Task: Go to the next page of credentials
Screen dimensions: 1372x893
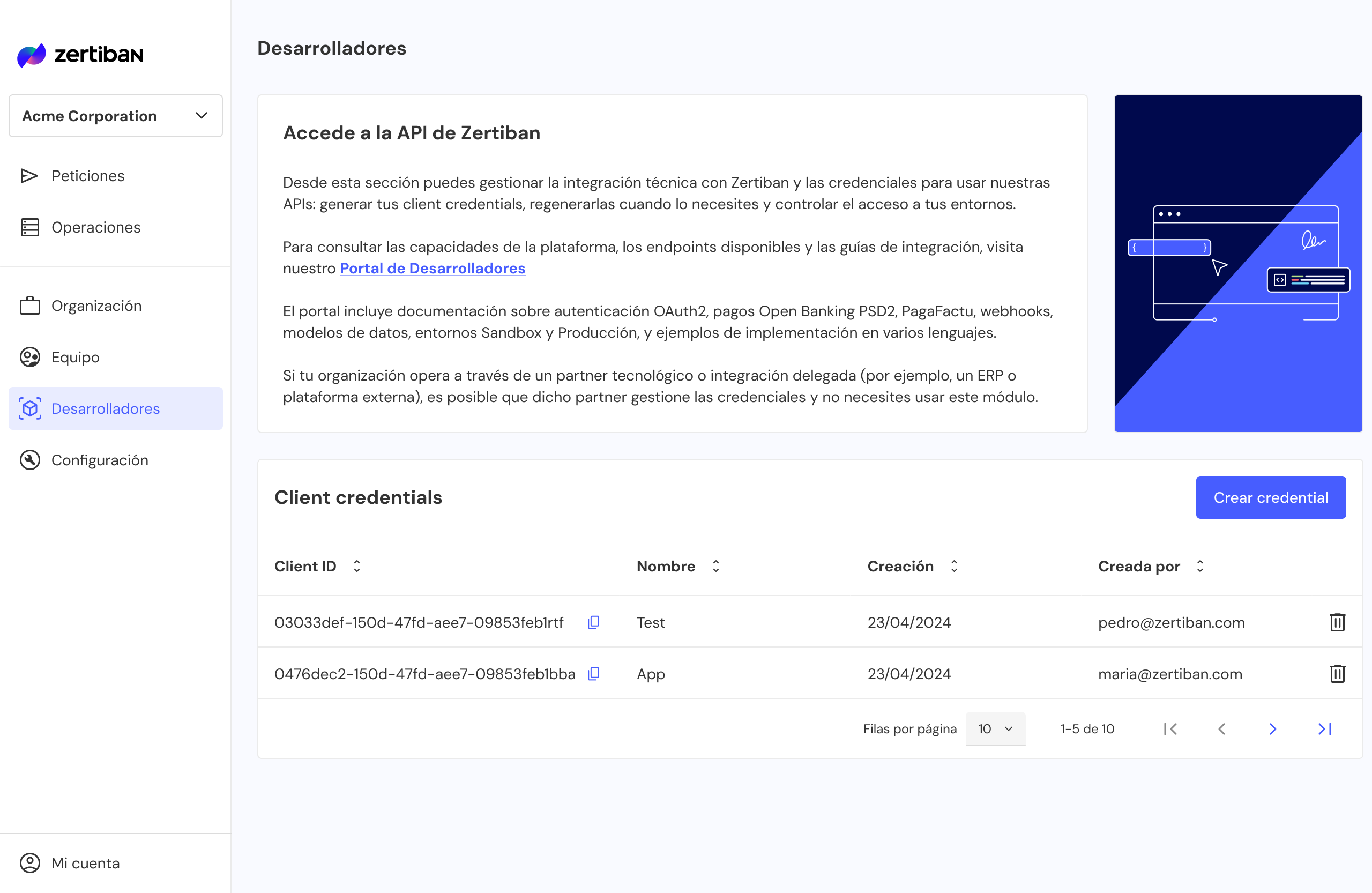Action: point(1272,728)
